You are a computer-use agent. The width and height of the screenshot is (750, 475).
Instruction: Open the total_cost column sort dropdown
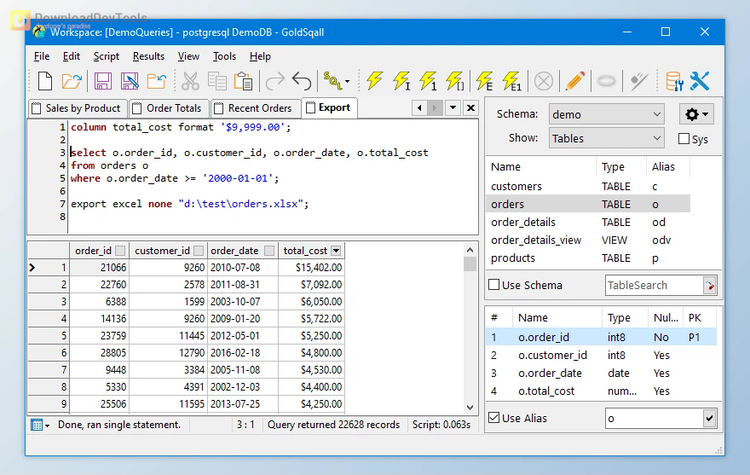pyautogui.click(x=336, y=251)
